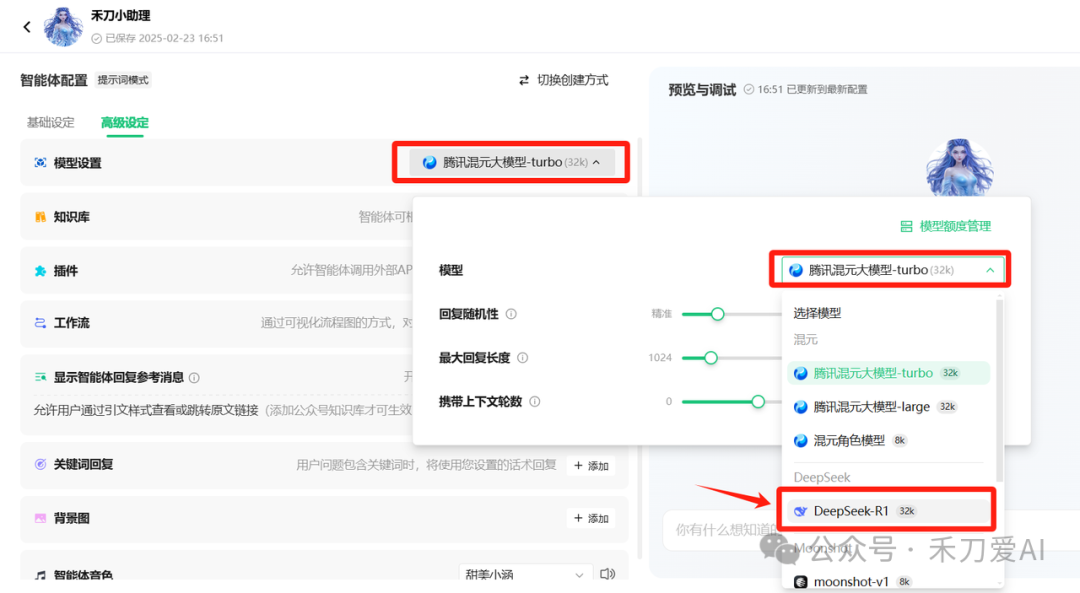Image resolution: width=1080 pixels, height=593 pixels.
Task: Click the 模型设置 section icon
Action: point(41,163)
